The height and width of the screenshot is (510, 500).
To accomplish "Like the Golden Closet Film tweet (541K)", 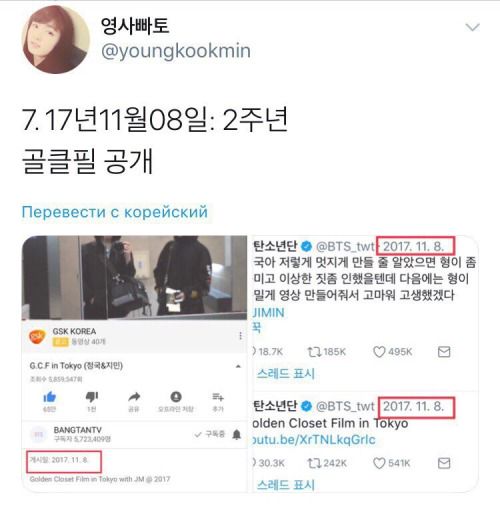I will (392, 463).
